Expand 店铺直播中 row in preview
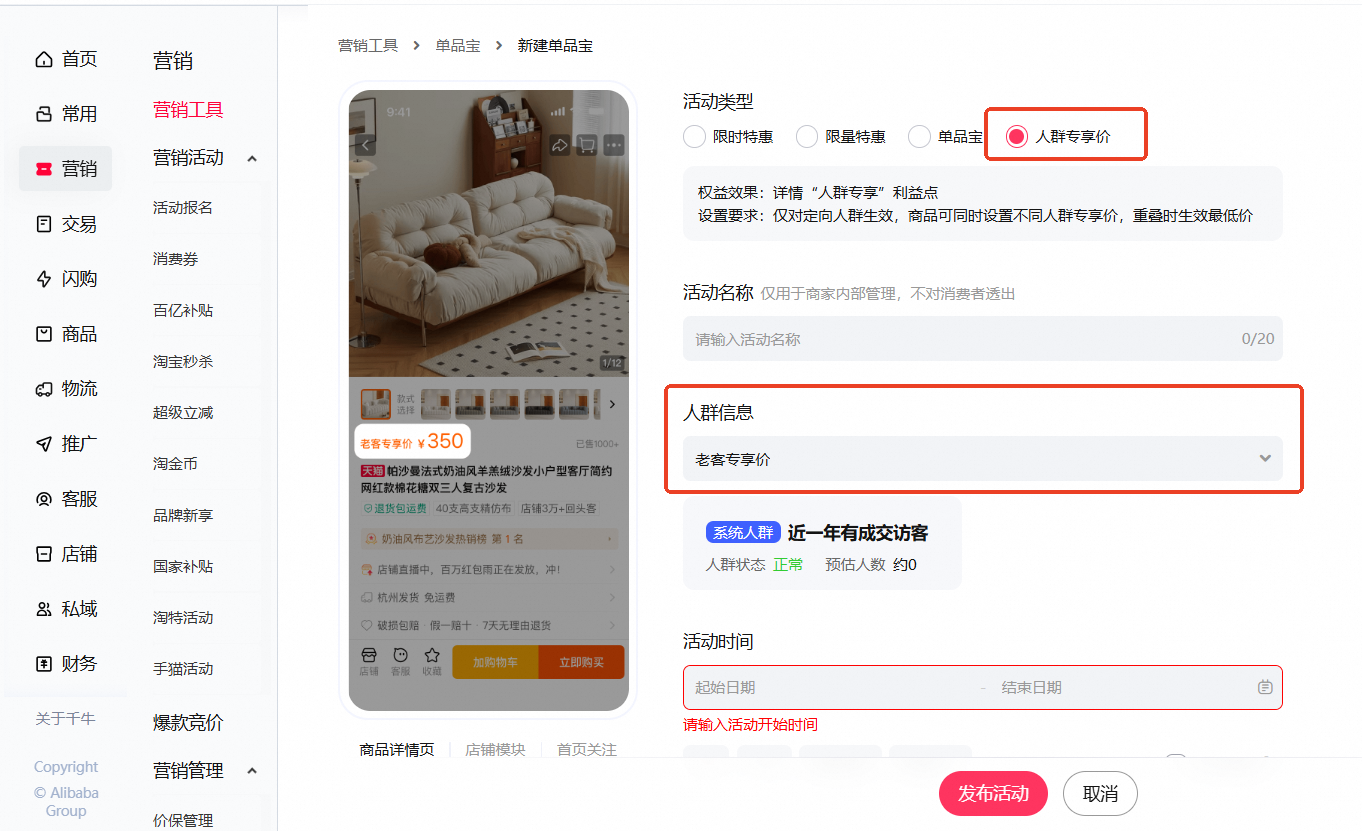 (489, 569)
